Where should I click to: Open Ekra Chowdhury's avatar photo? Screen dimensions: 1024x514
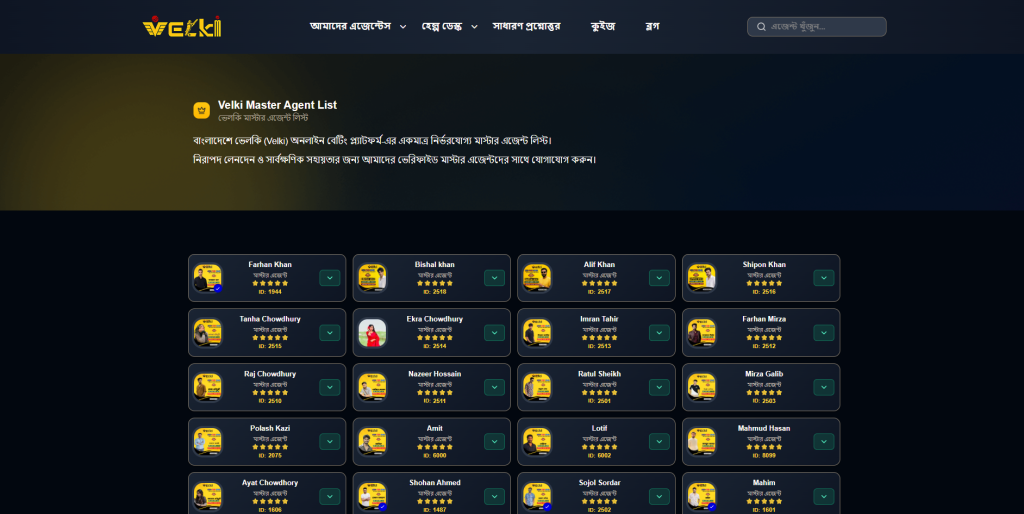(372, 333)
